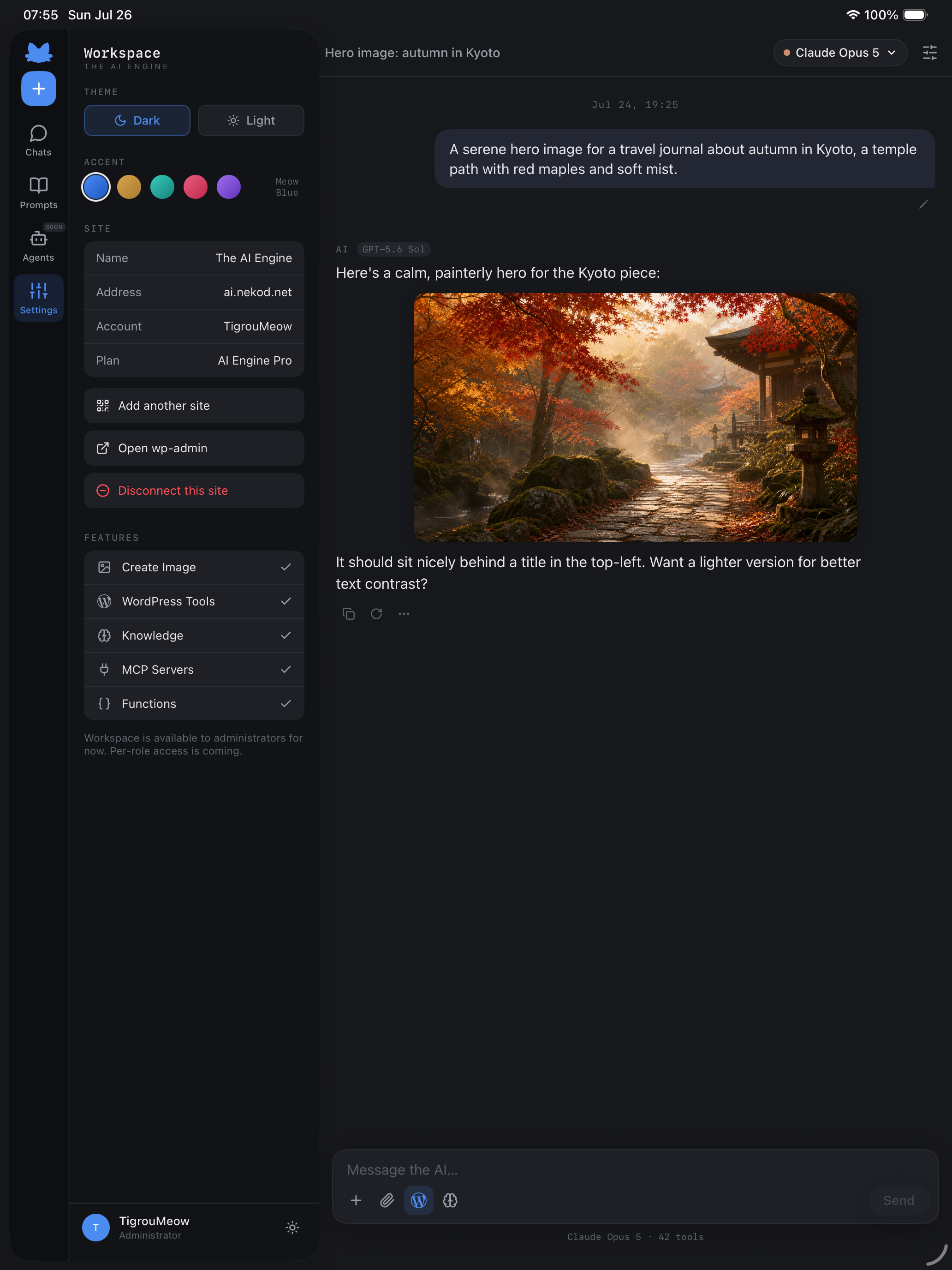Select the pink accent color
The width and height of the screenshot is (952, 1270).
(x=196, y=187)
